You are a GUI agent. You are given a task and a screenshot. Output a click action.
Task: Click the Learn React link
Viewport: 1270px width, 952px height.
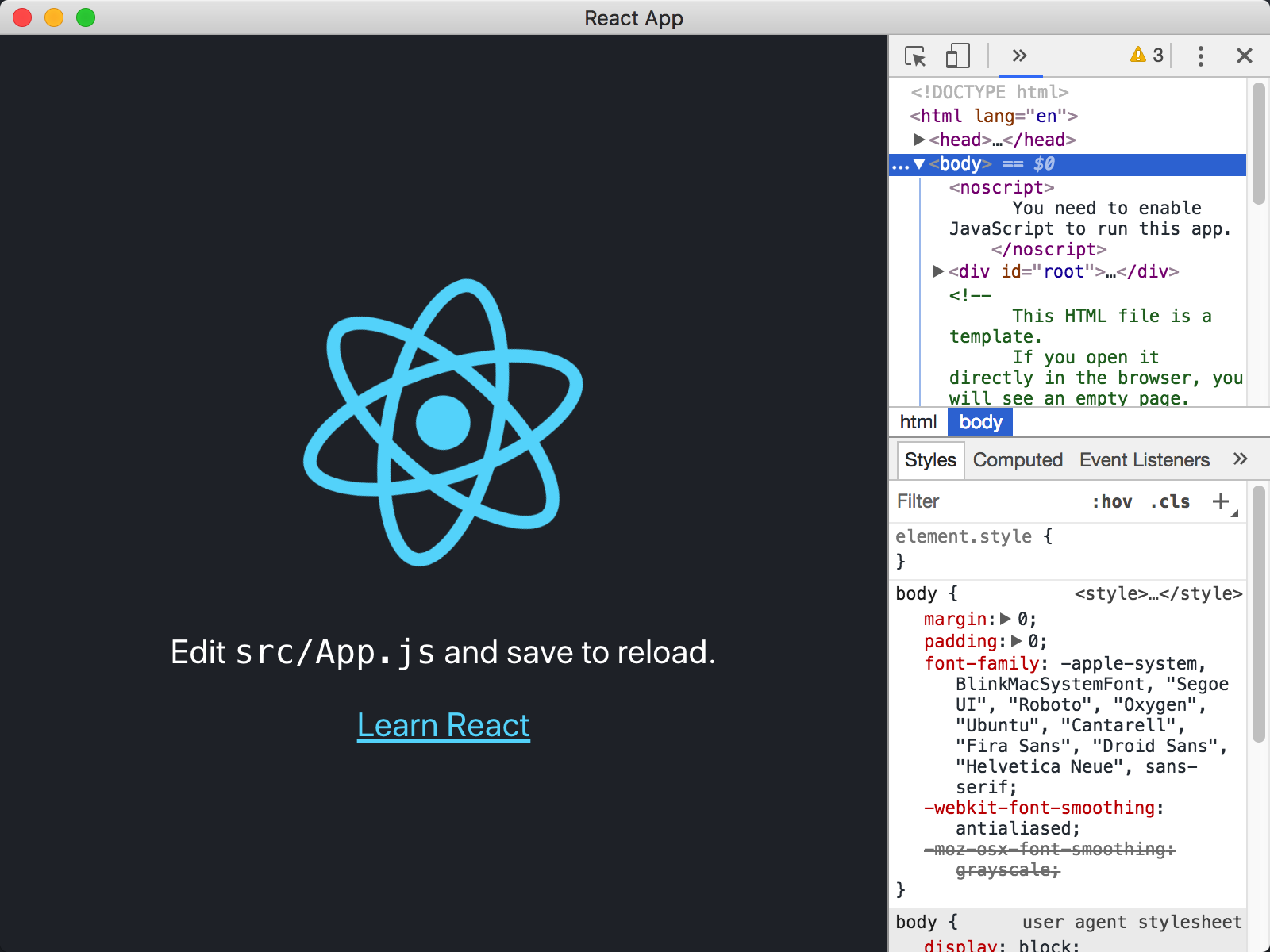[x=444, y=725]
